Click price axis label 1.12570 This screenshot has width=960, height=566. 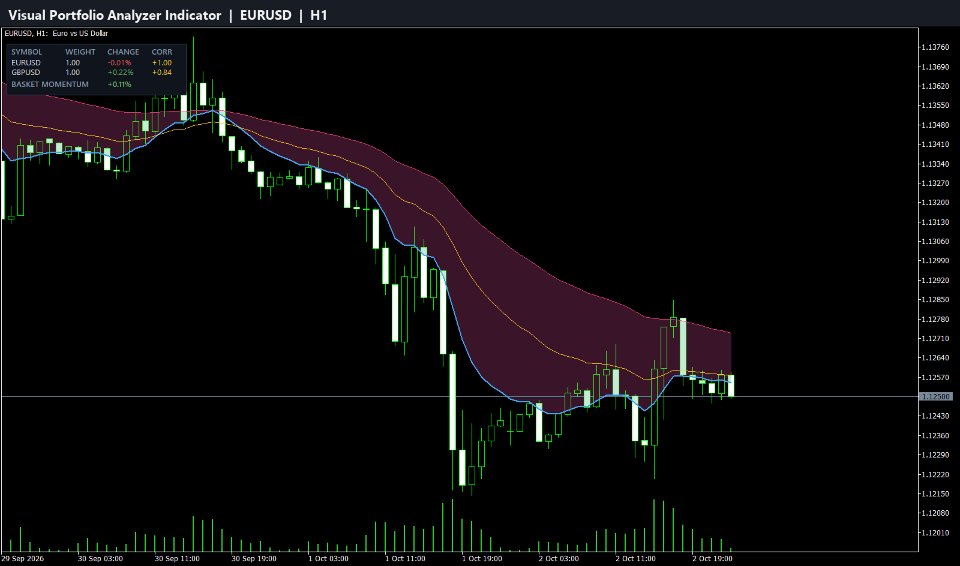coord(937,377)
